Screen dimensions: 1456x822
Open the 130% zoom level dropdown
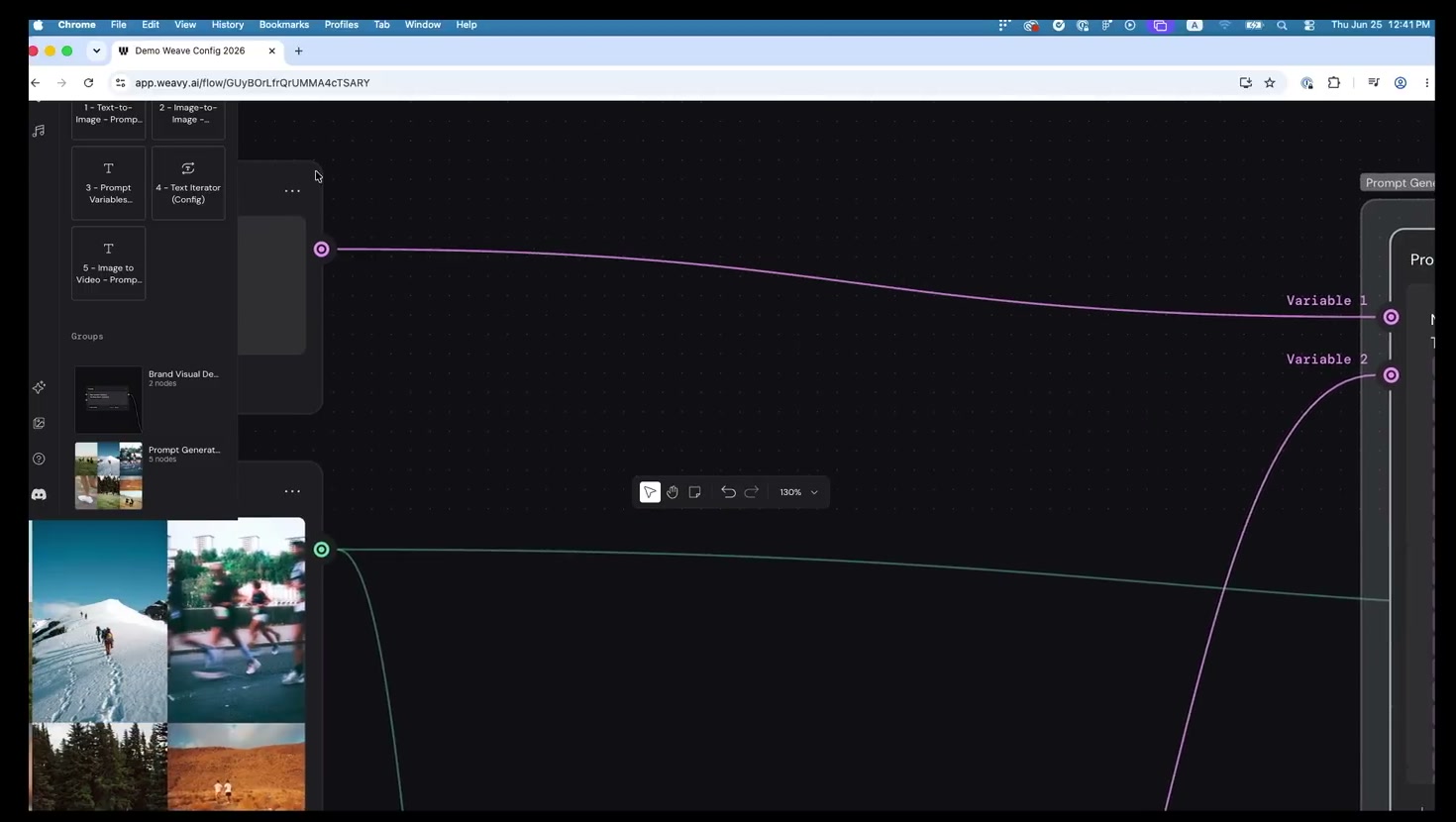pyautogui.click(x=798, y=492)
